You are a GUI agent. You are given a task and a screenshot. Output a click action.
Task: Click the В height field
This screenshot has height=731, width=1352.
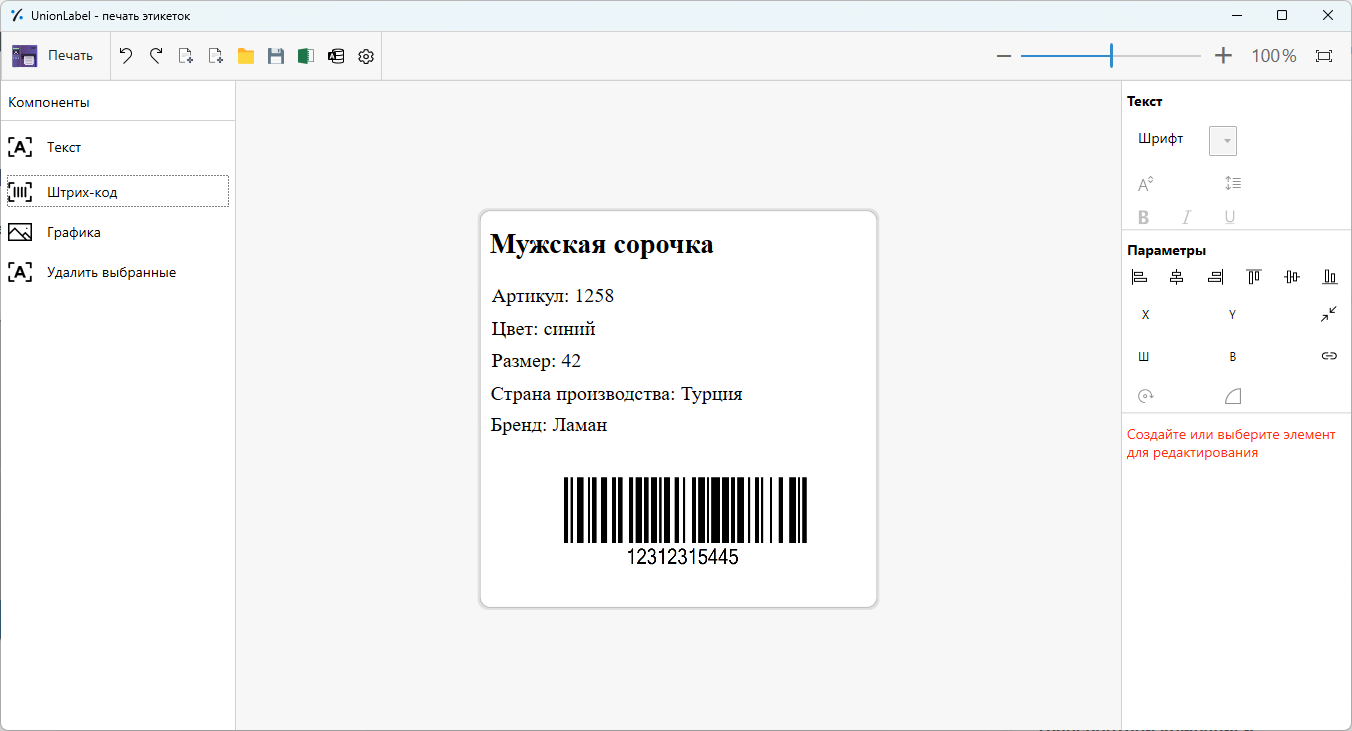coord(1233,356)
